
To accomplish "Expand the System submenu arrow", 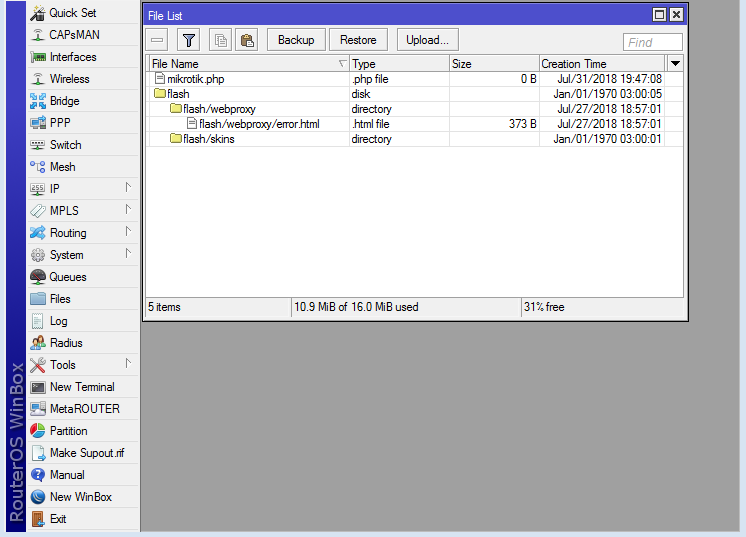I will pos(128,253).
